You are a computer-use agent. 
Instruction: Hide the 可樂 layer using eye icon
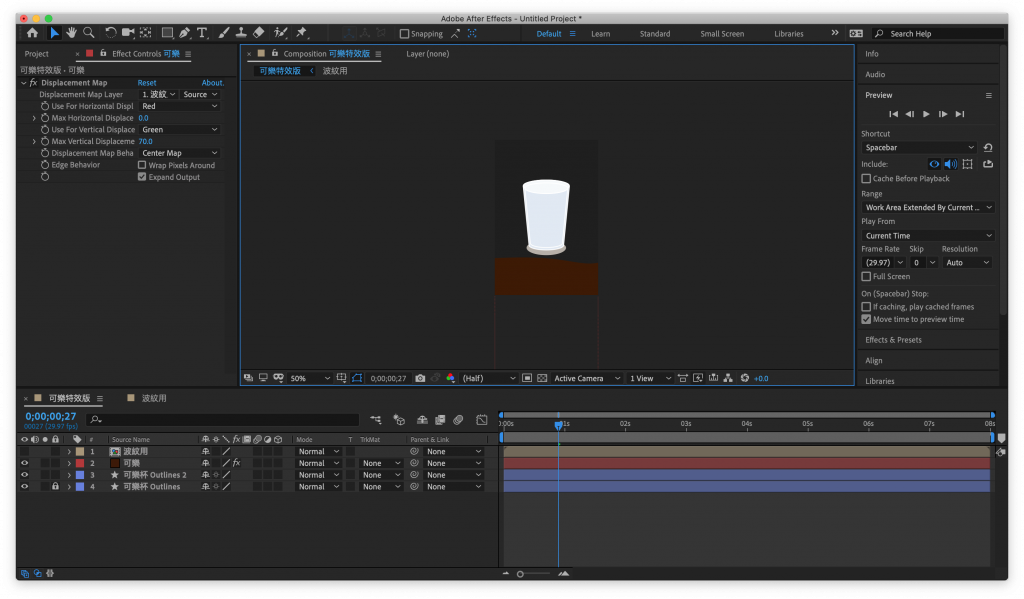25,463
